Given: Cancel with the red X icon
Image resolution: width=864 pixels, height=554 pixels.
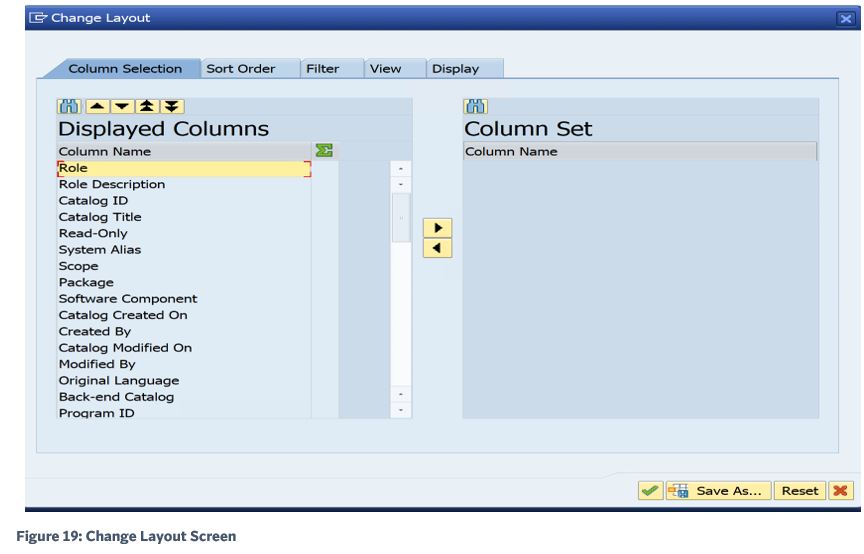Looking at the screenshot, I should click(x=840, y=491).
